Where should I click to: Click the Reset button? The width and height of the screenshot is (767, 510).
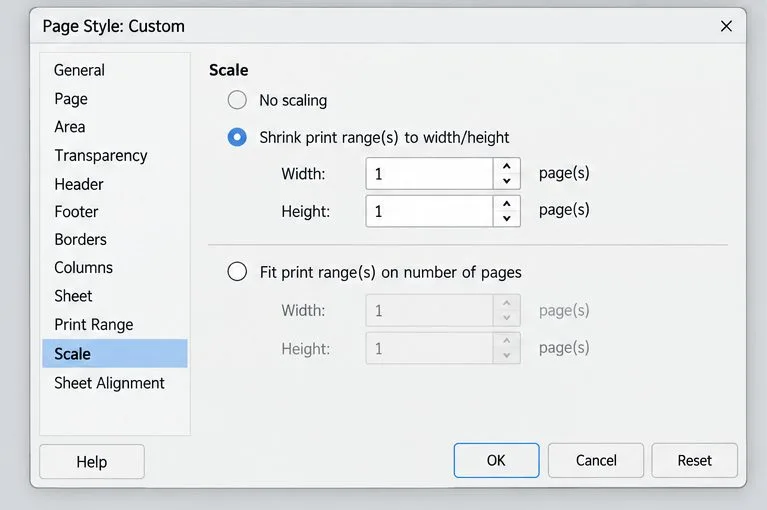(x=695, y=460)
